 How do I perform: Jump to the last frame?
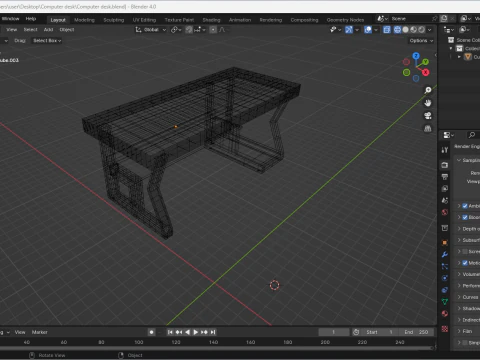[x=213, y=332]
